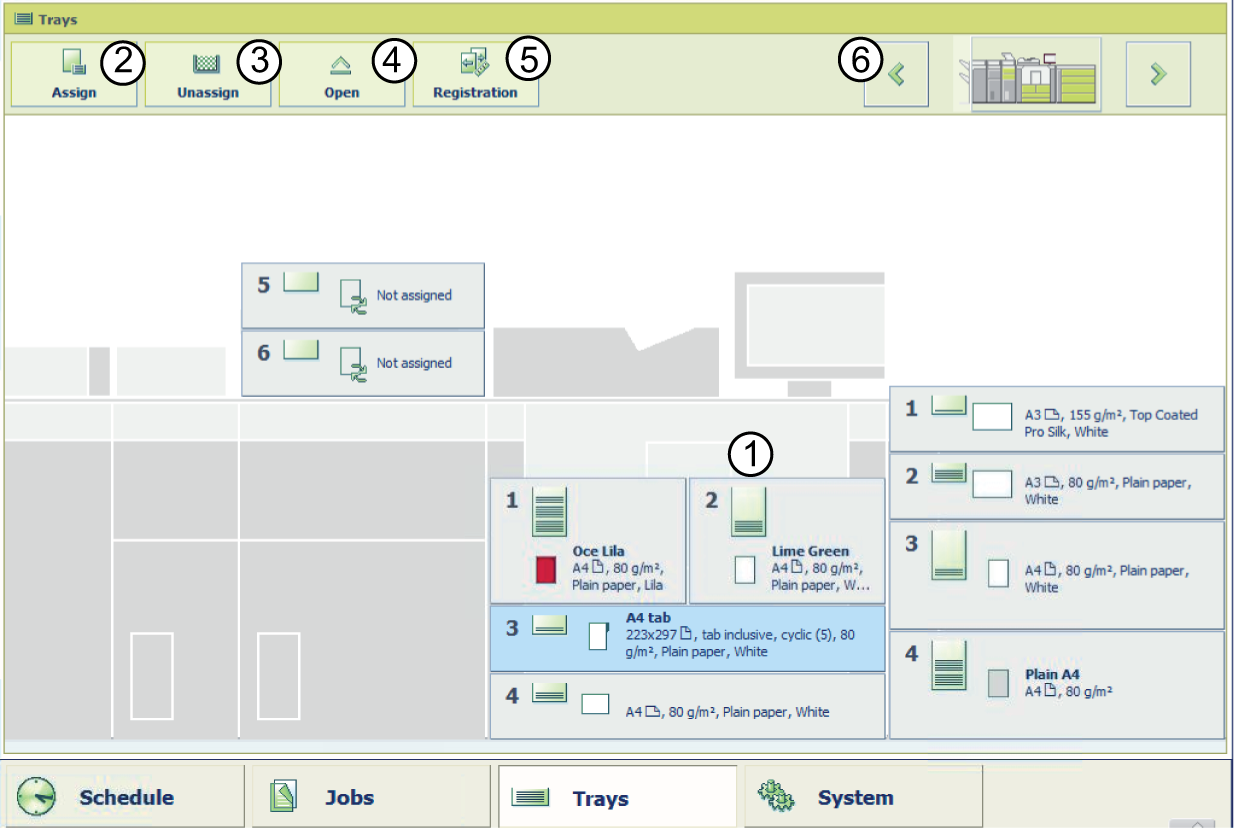Select the Trays tab at bottom
The image size is (1234, 831).
[x=617, y=797]
